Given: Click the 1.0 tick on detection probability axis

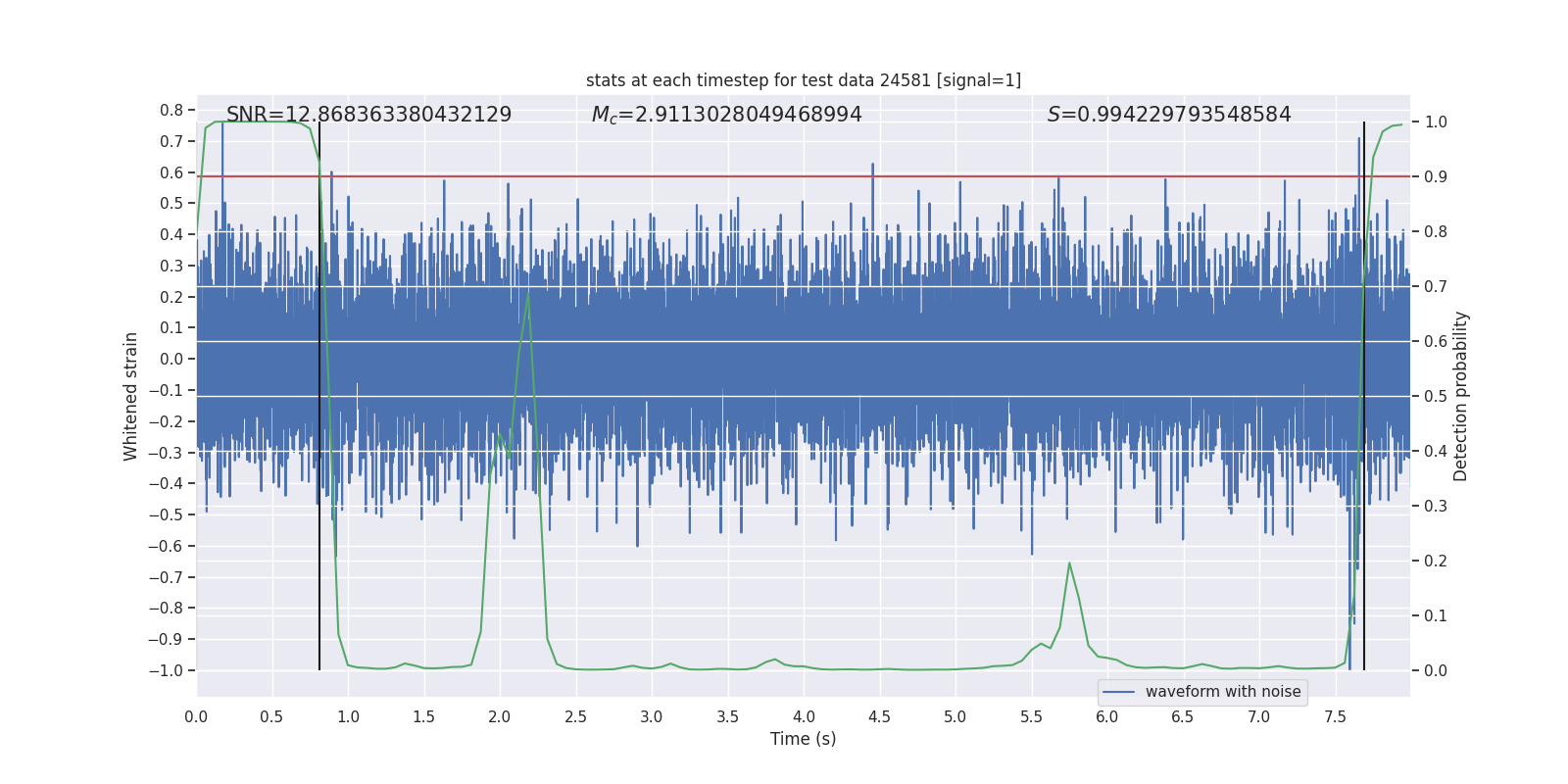Looking at the screenshot, I should [1435, 122].
